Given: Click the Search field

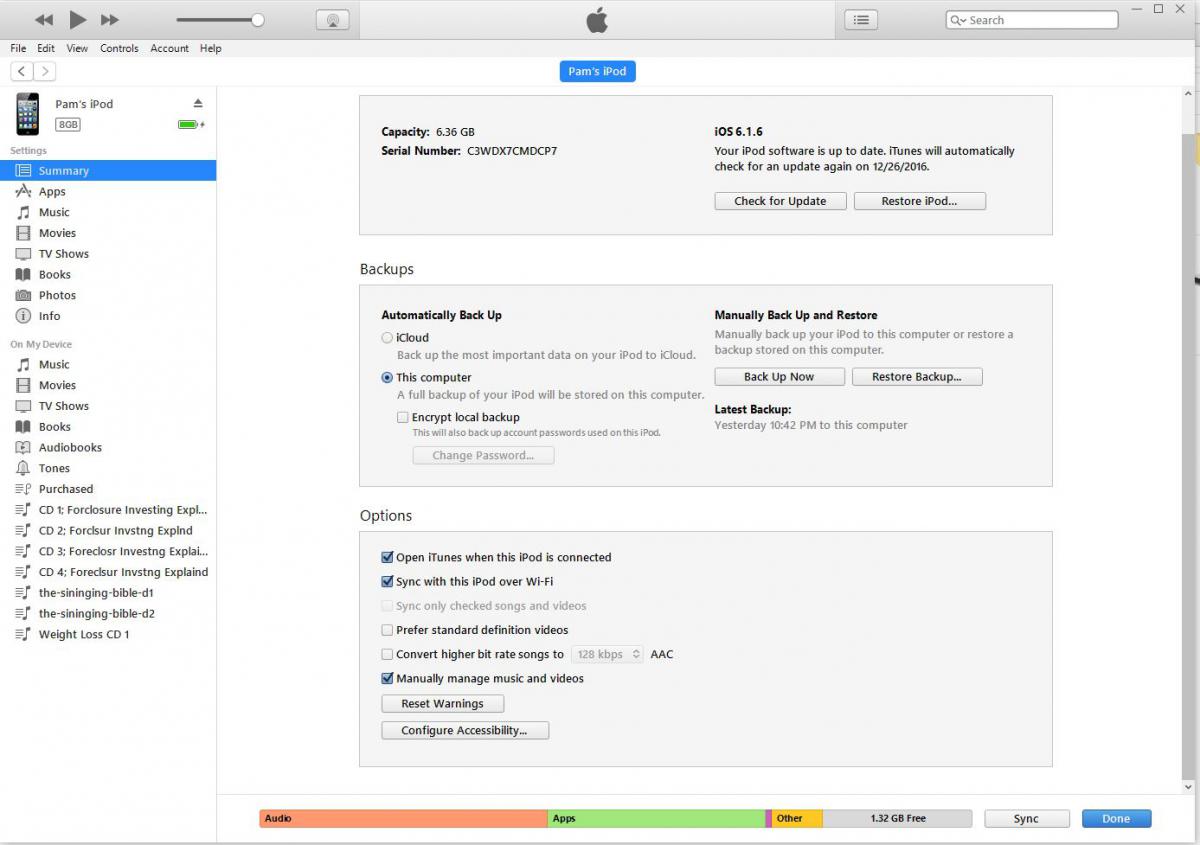Looking at the screenshot, I should tap(1032, 20).
